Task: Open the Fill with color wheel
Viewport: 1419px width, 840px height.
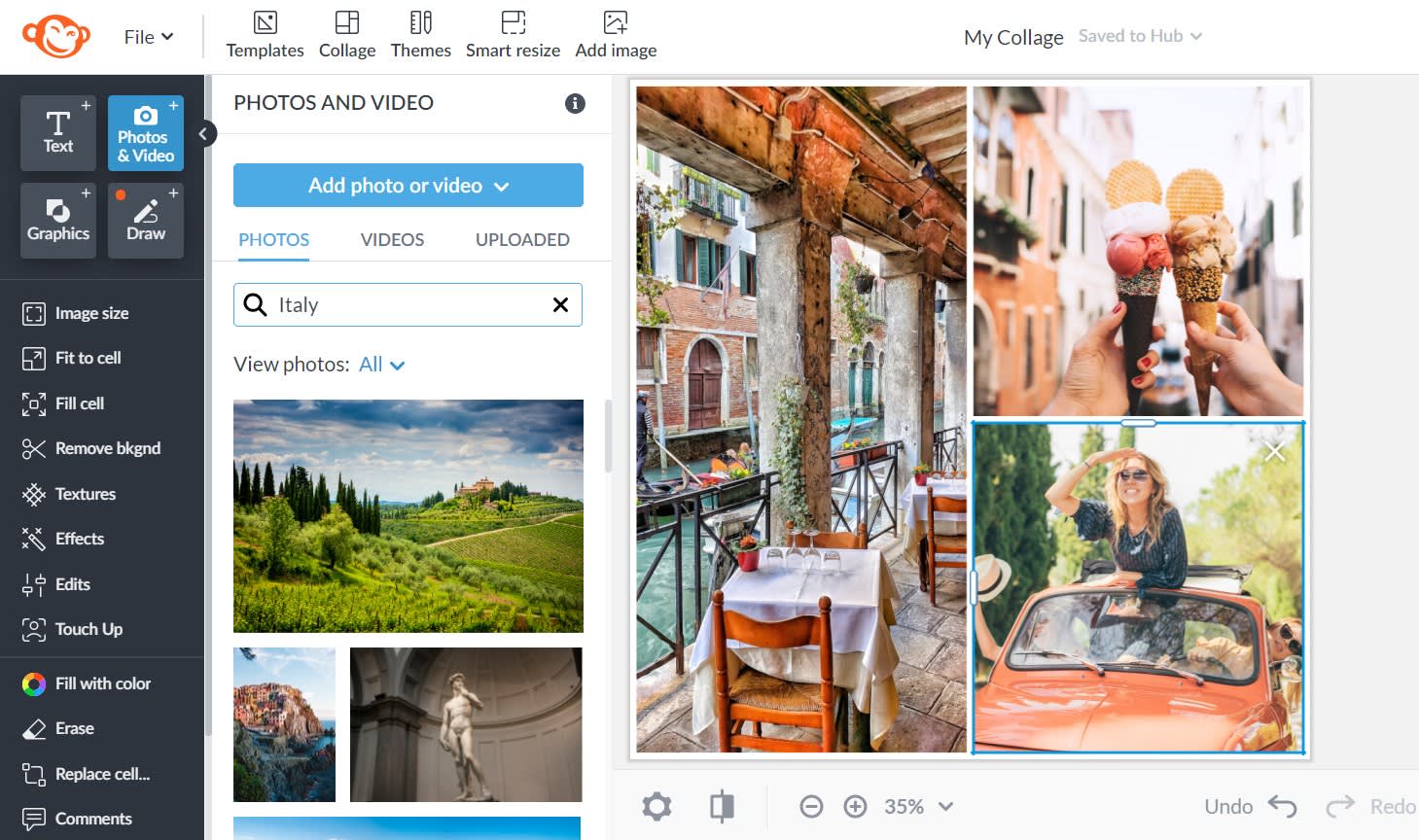Action: (x=34, y=684)
